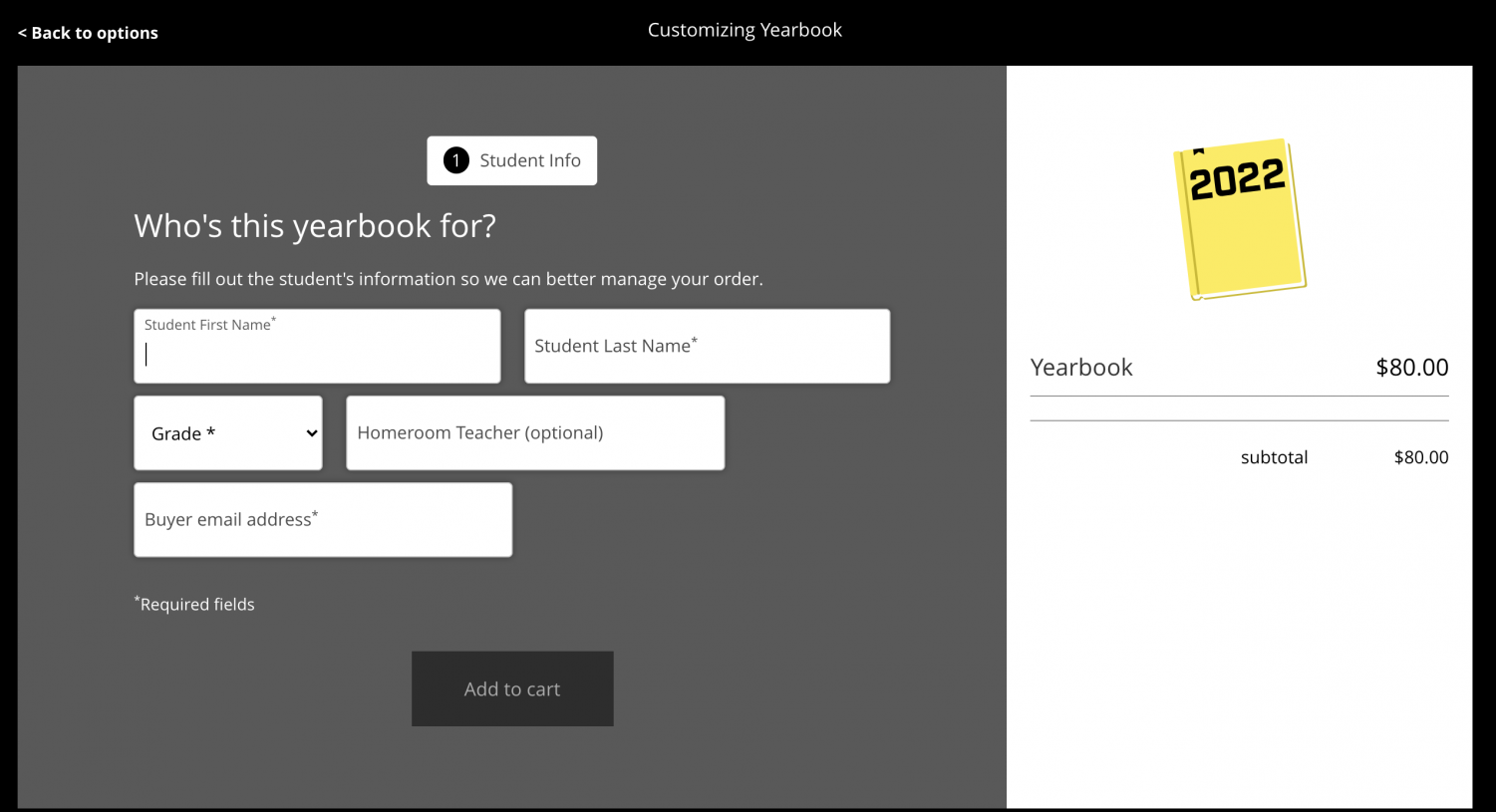
Task: Select the Student Info step tab
Action: [512, 160]
